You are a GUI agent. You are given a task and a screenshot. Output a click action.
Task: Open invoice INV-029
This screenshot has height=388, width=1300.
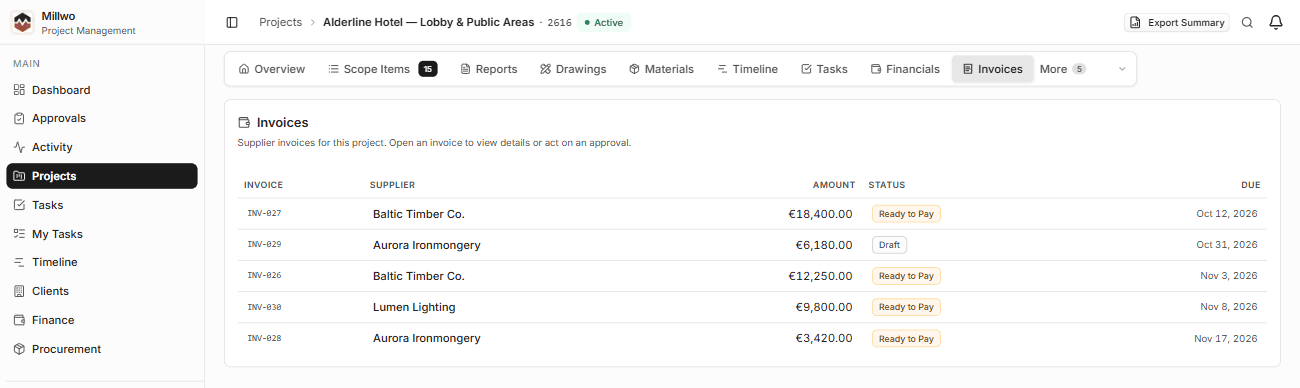pos(752,245)
